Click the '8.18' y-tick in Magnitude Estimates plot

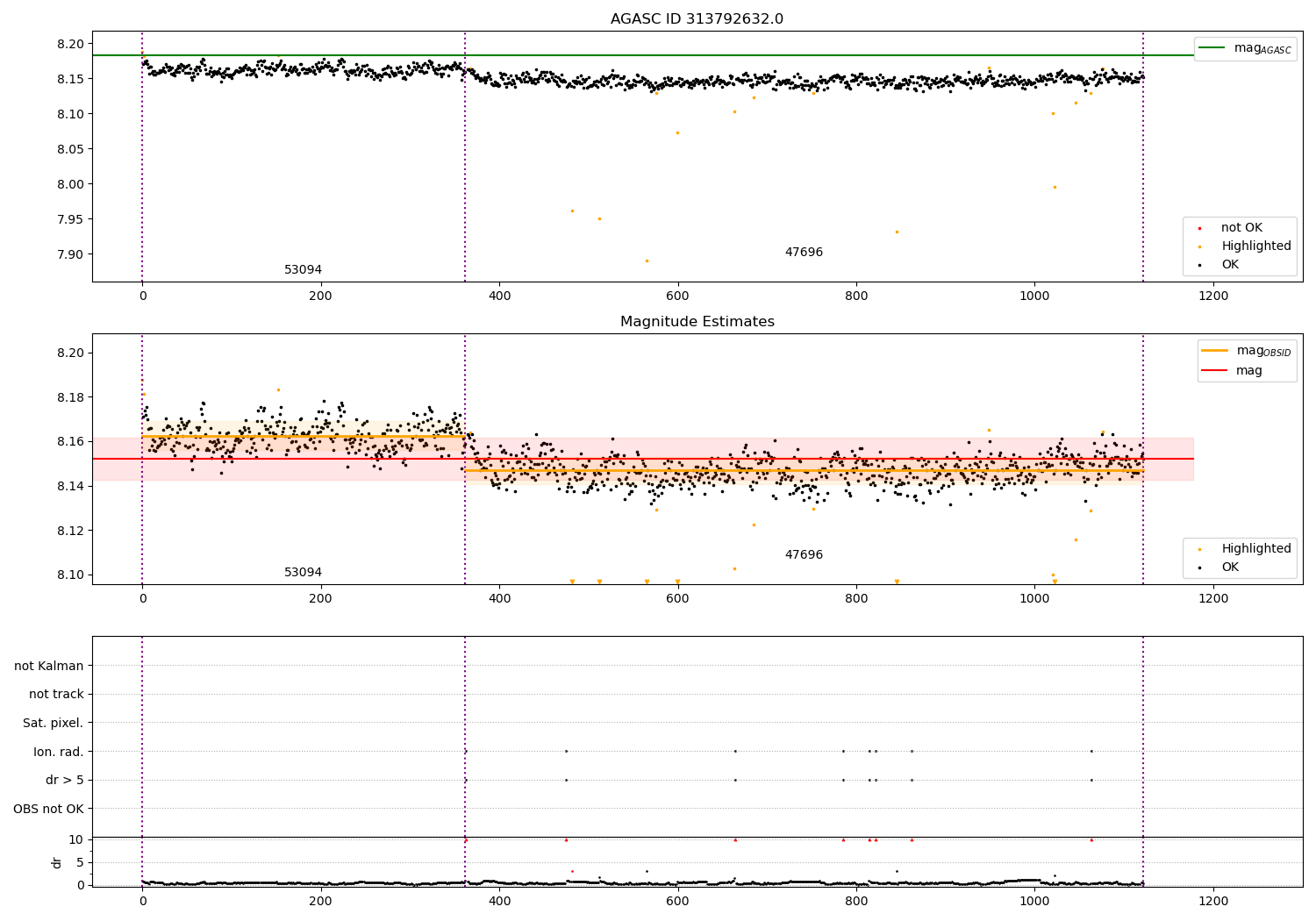(x=70, y=397)
